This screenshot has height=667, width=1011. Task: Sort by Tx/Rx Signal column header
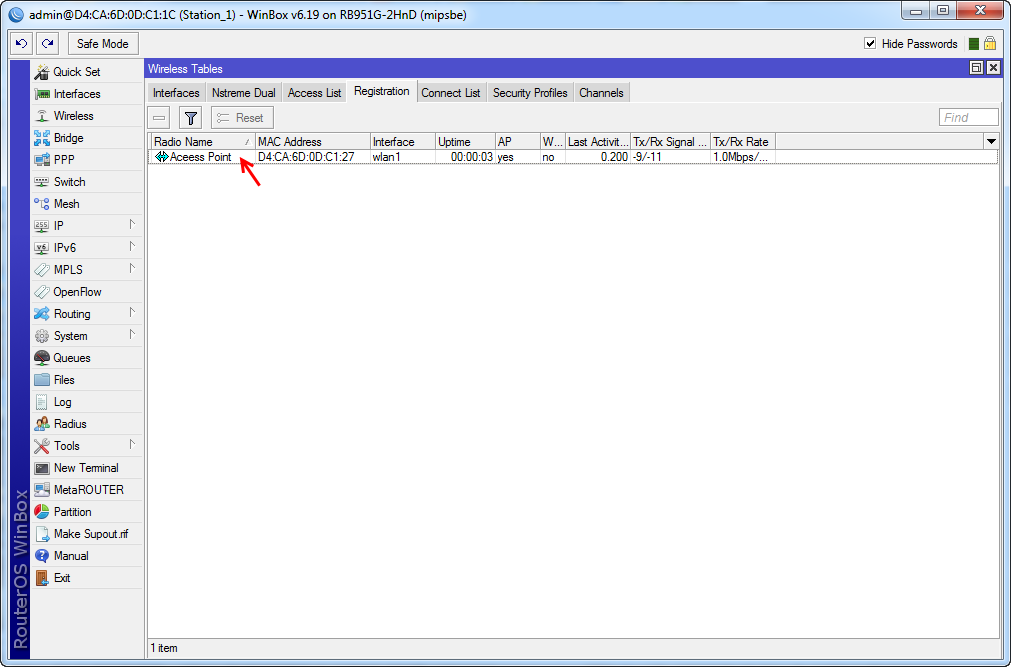point(671,142)
